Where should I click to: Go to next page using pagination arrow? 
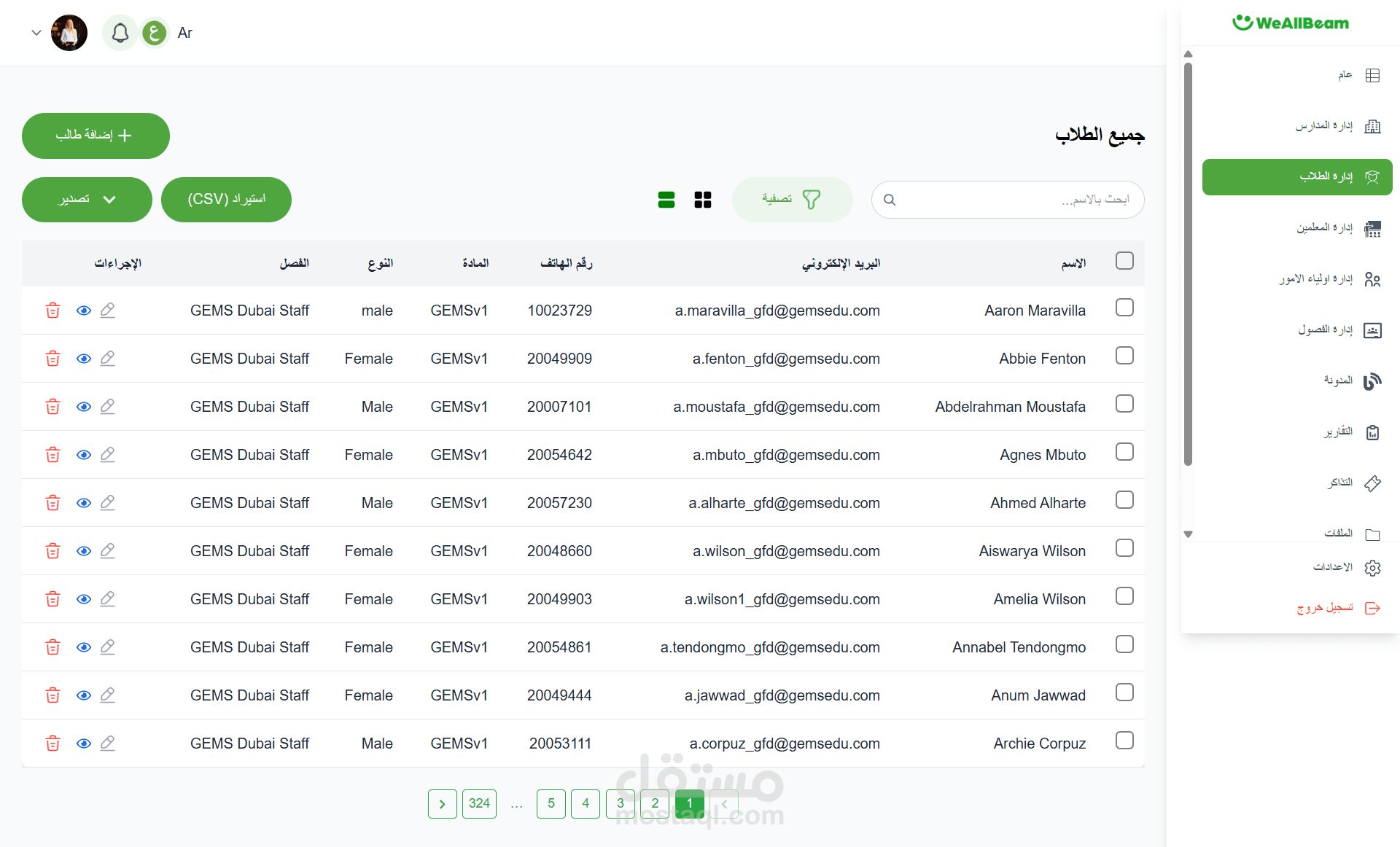pyautogui.click(x=442, y=804)
